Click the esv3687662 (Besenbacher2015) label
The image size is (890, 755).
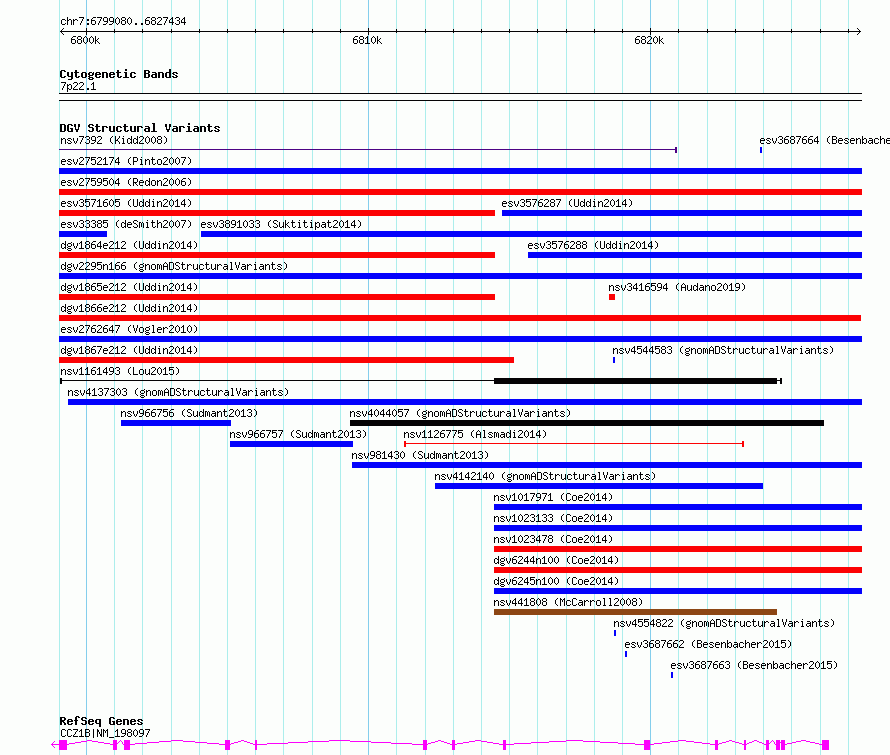pyautogui.click(x=708, y=644)
